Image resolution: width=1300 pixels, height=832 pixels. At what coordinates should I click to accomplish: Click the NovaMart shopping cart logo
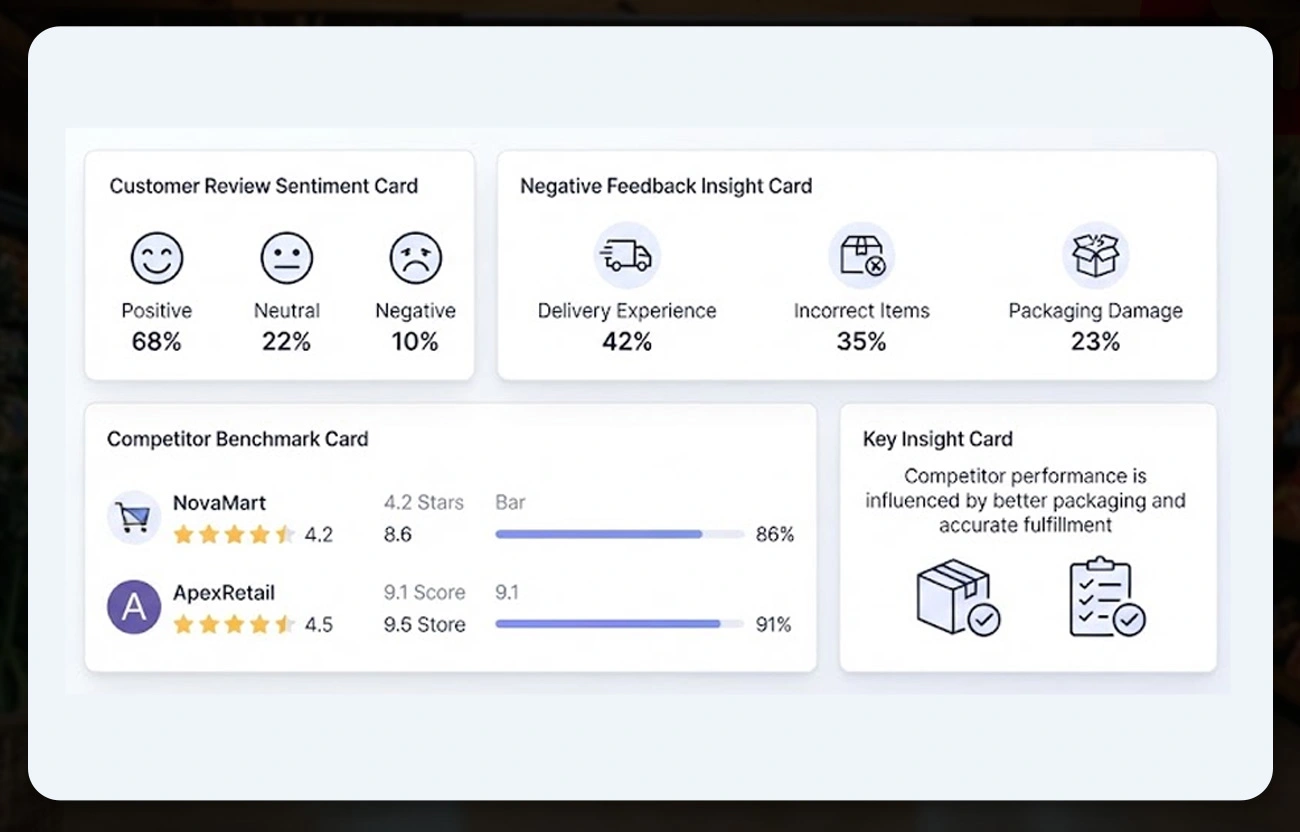coord(134,517)
